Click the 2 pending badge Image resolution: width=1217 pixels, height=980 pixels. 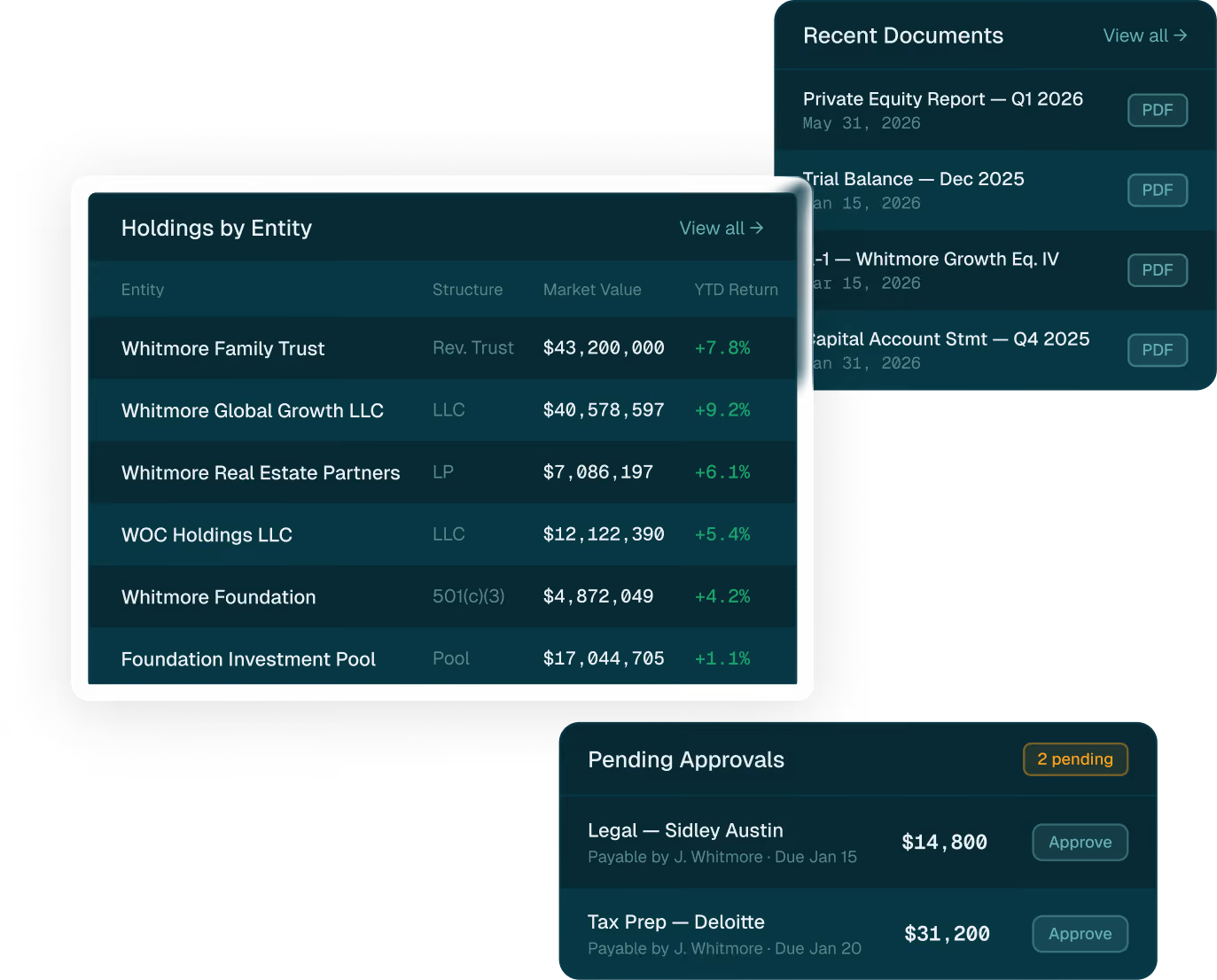pyautogui.click(x=1075, y=759)
